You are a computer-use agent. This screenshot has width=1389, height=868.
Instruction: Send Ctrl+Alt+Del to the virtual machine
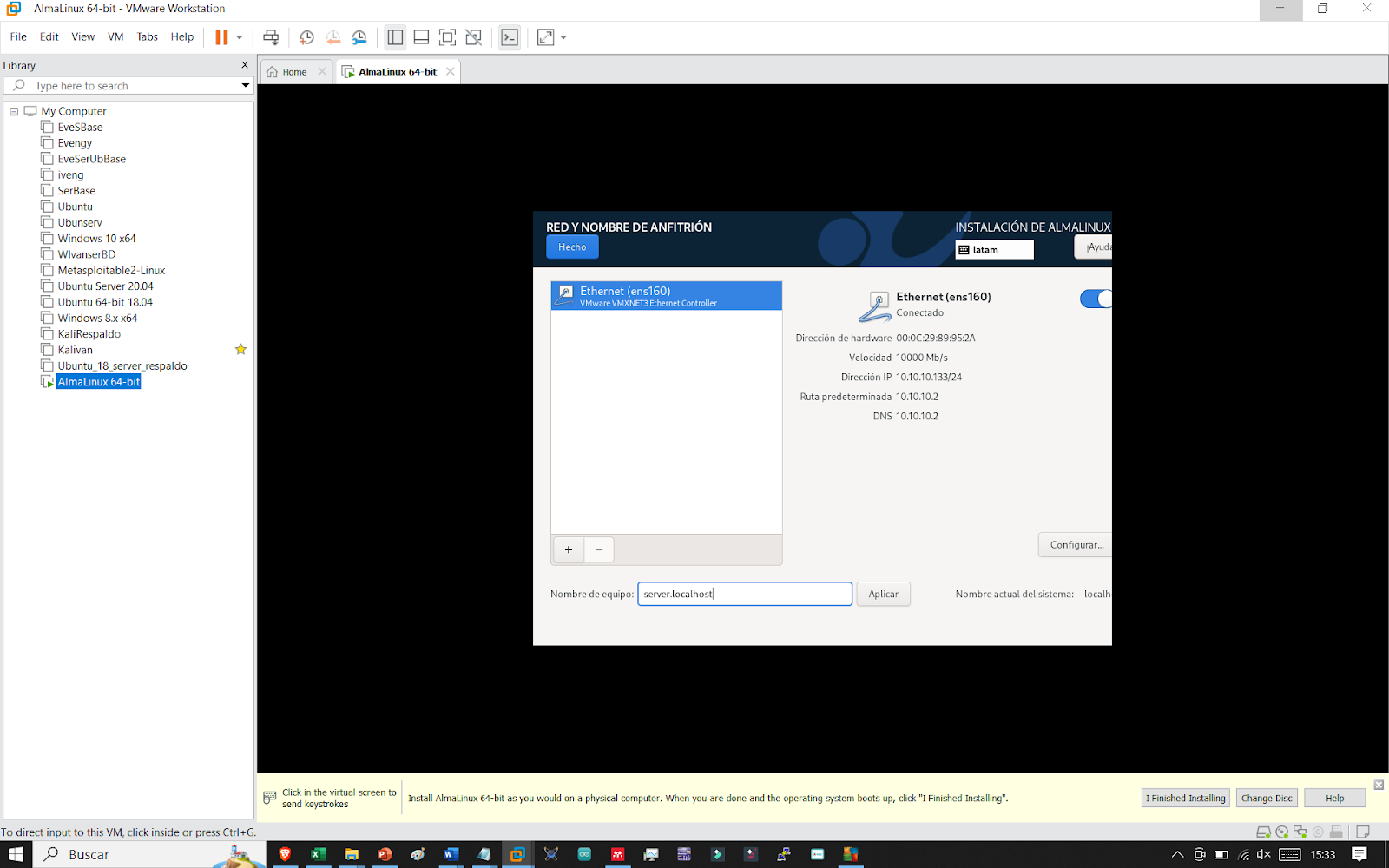[271, 37]
